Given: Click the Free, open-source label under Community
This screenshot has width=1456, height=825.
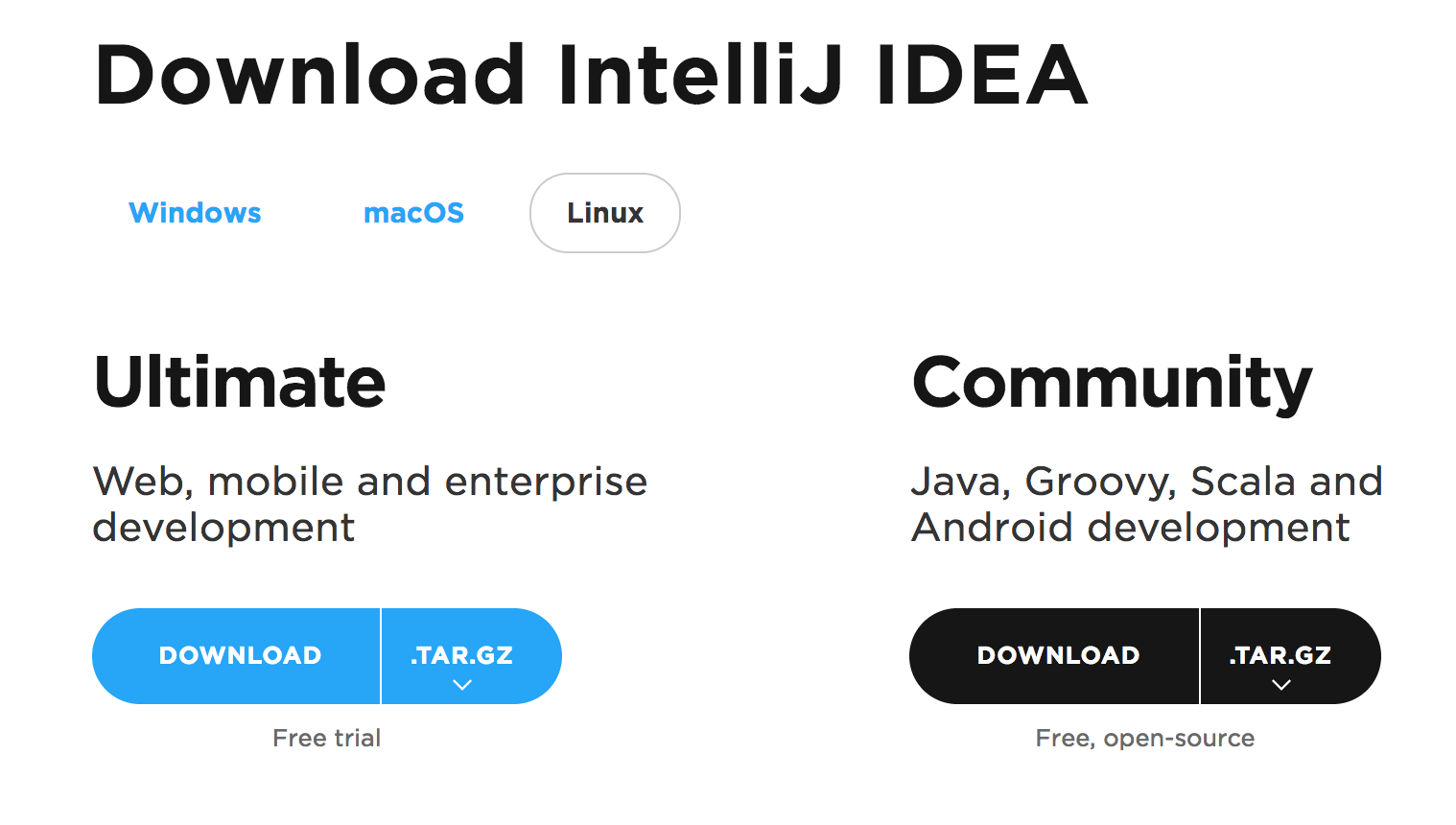Looking at the screenshot, I should 1144,738.
